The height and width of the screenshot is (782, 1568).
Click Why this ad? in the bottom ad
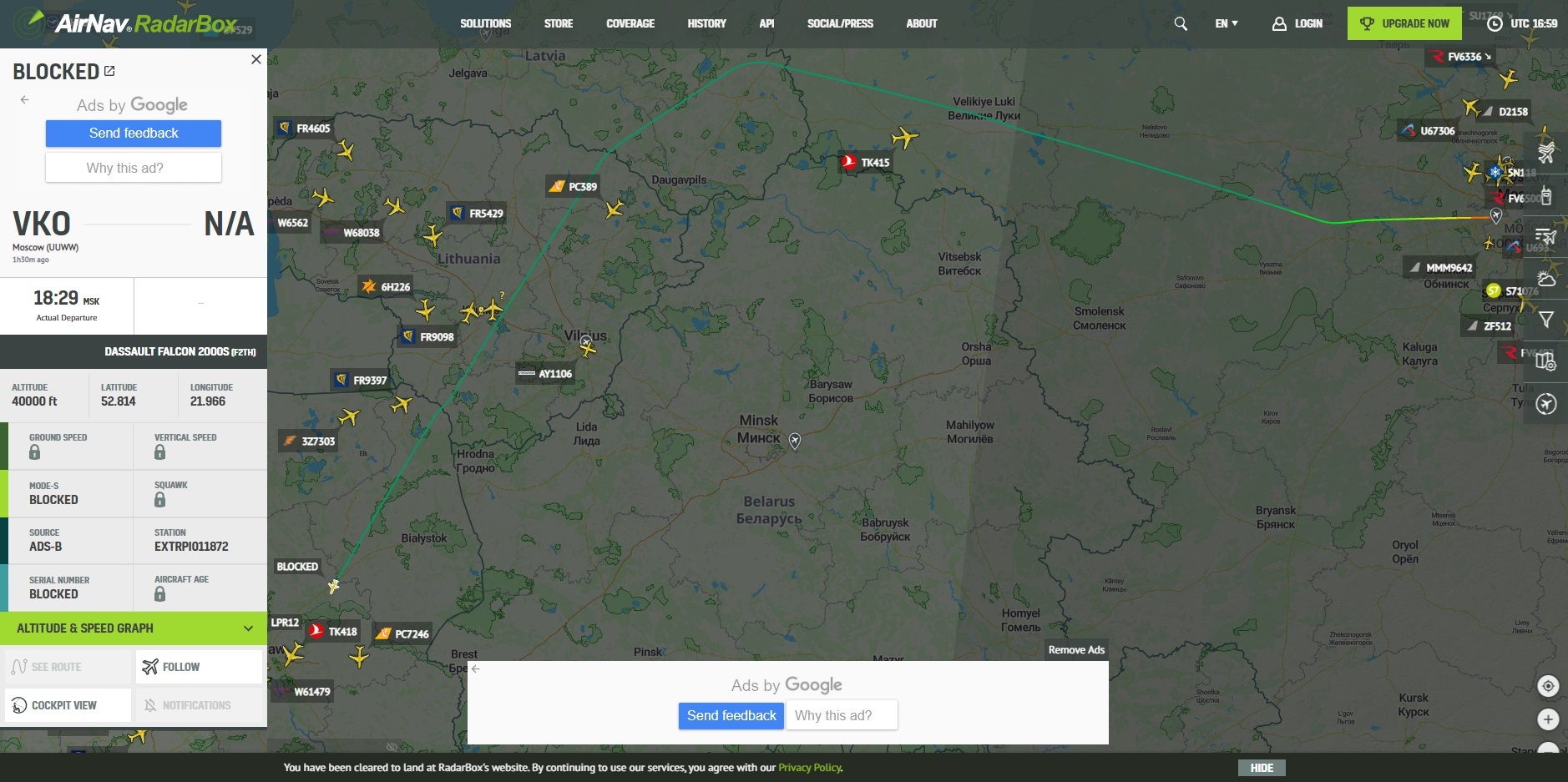coord(842,715)
